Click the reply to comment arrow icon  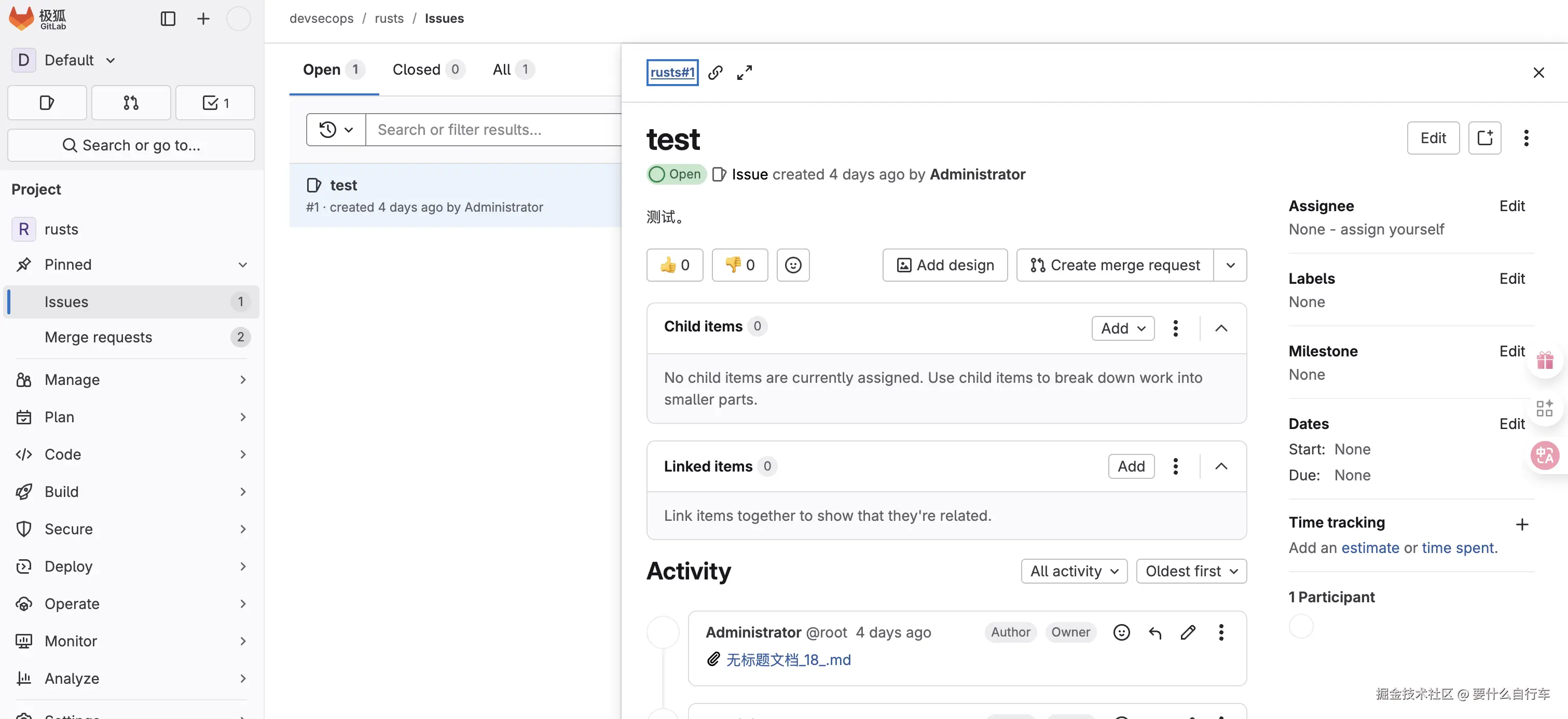point(1154,632)
